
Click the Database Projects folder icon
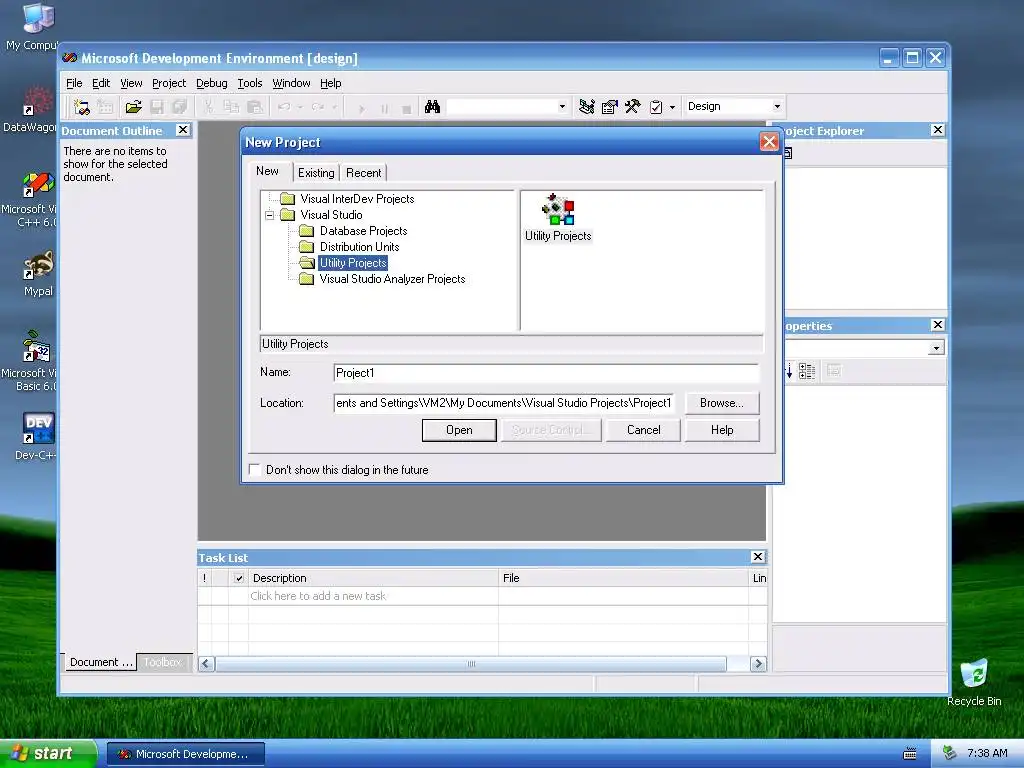[306, 231]
